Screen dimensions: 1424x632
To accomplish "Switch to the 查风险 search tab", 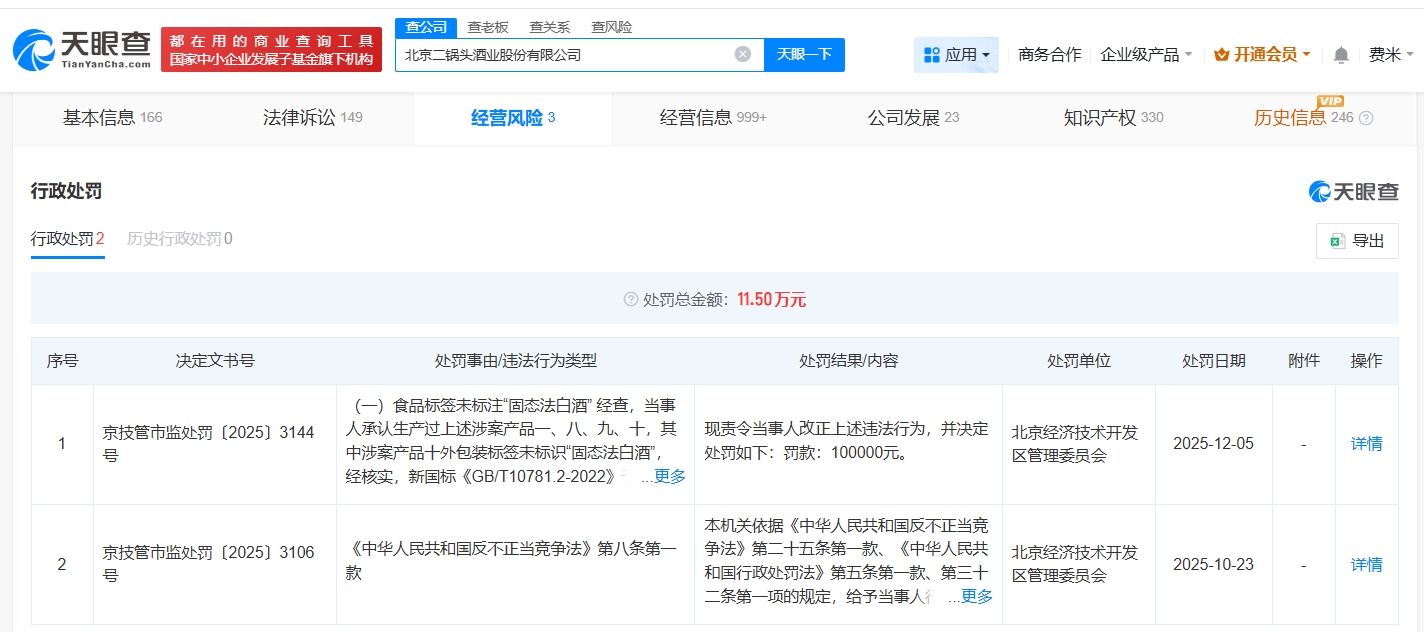I will point(612,27).
